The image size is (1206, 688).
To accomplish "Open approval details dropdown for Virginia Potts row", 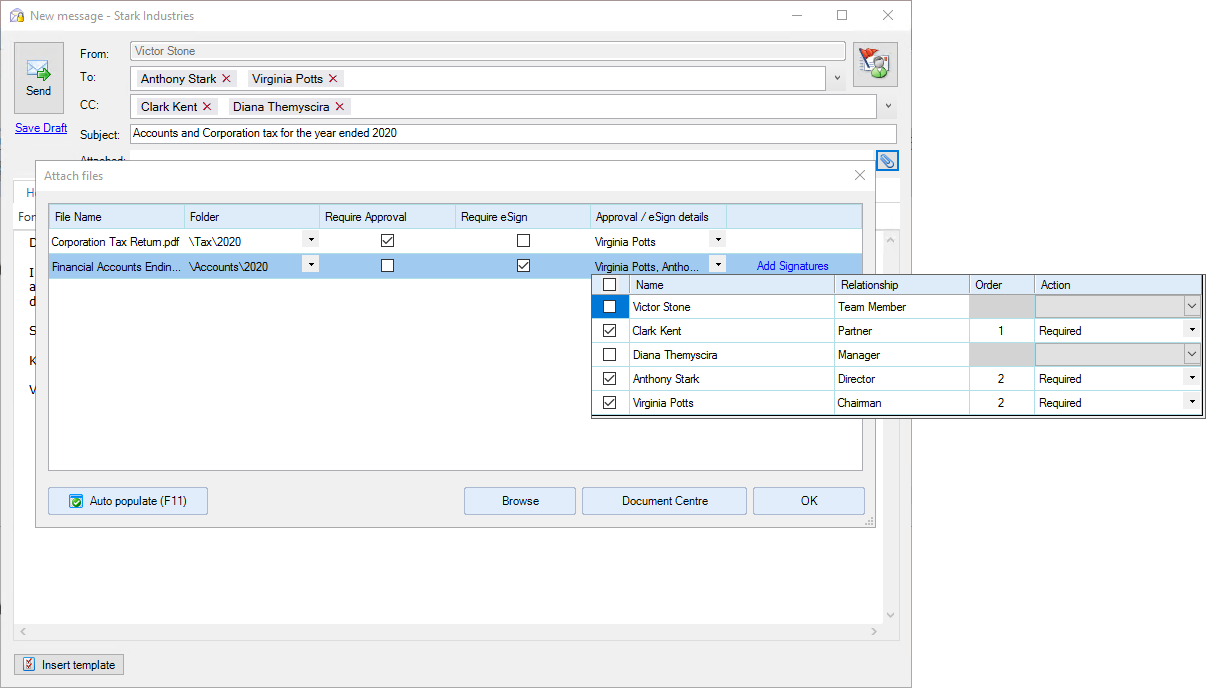I will coord(717,240).
